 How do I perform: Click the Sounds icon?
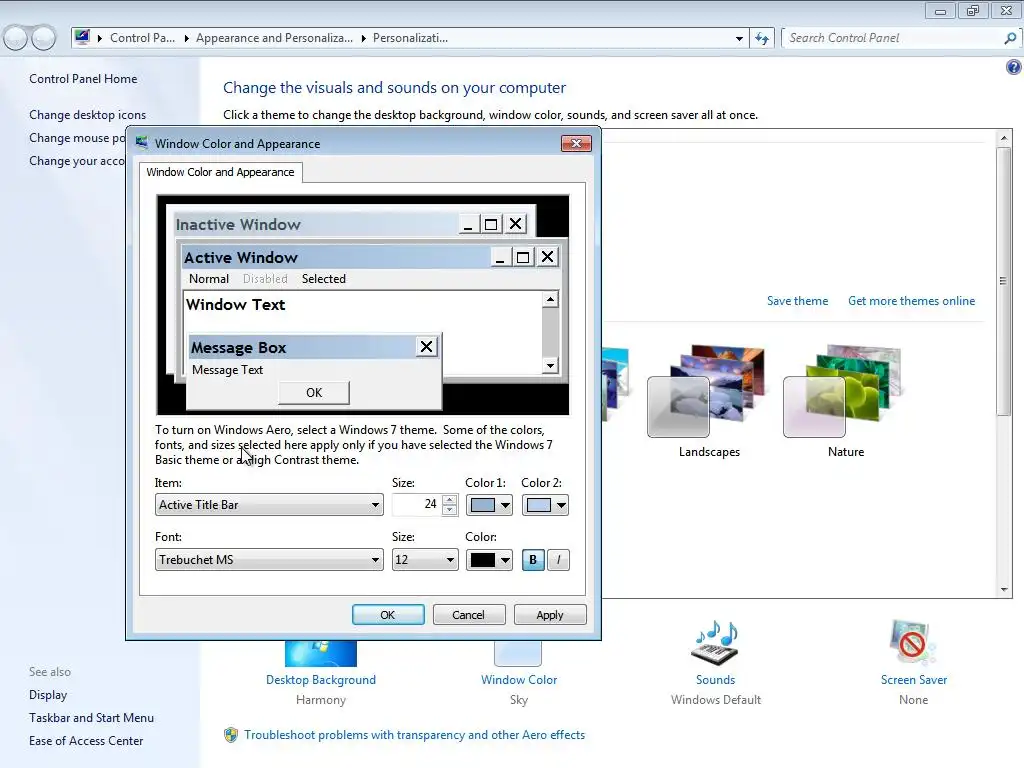(716, 643)
